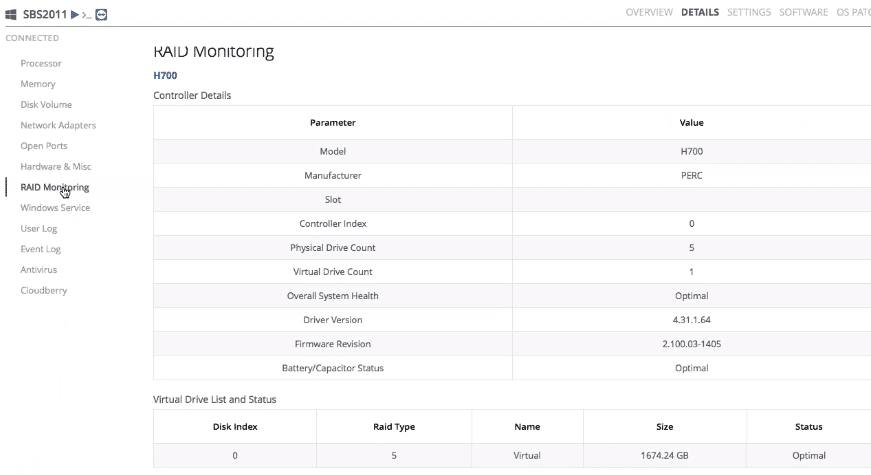
Task: Go to the Software tab
Action: [x=803, y=13]
